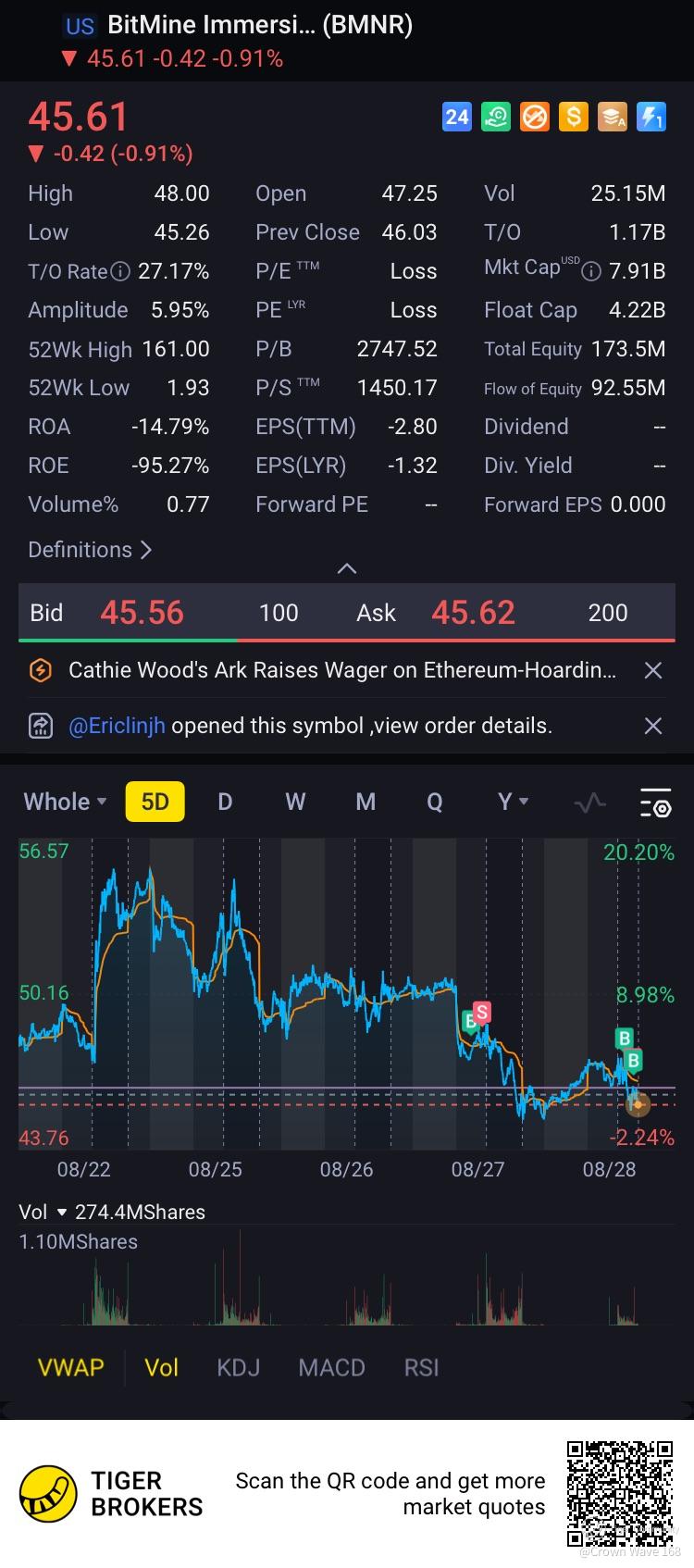Open the @Ericlinjh profile link
This screenshot has height=1568, width=694.
click(x=117, y=726)
